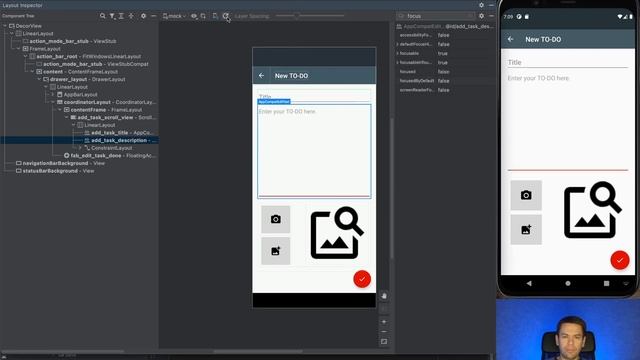Collapse the add_task_scroll_view node arrow

[x=67, y=117]
